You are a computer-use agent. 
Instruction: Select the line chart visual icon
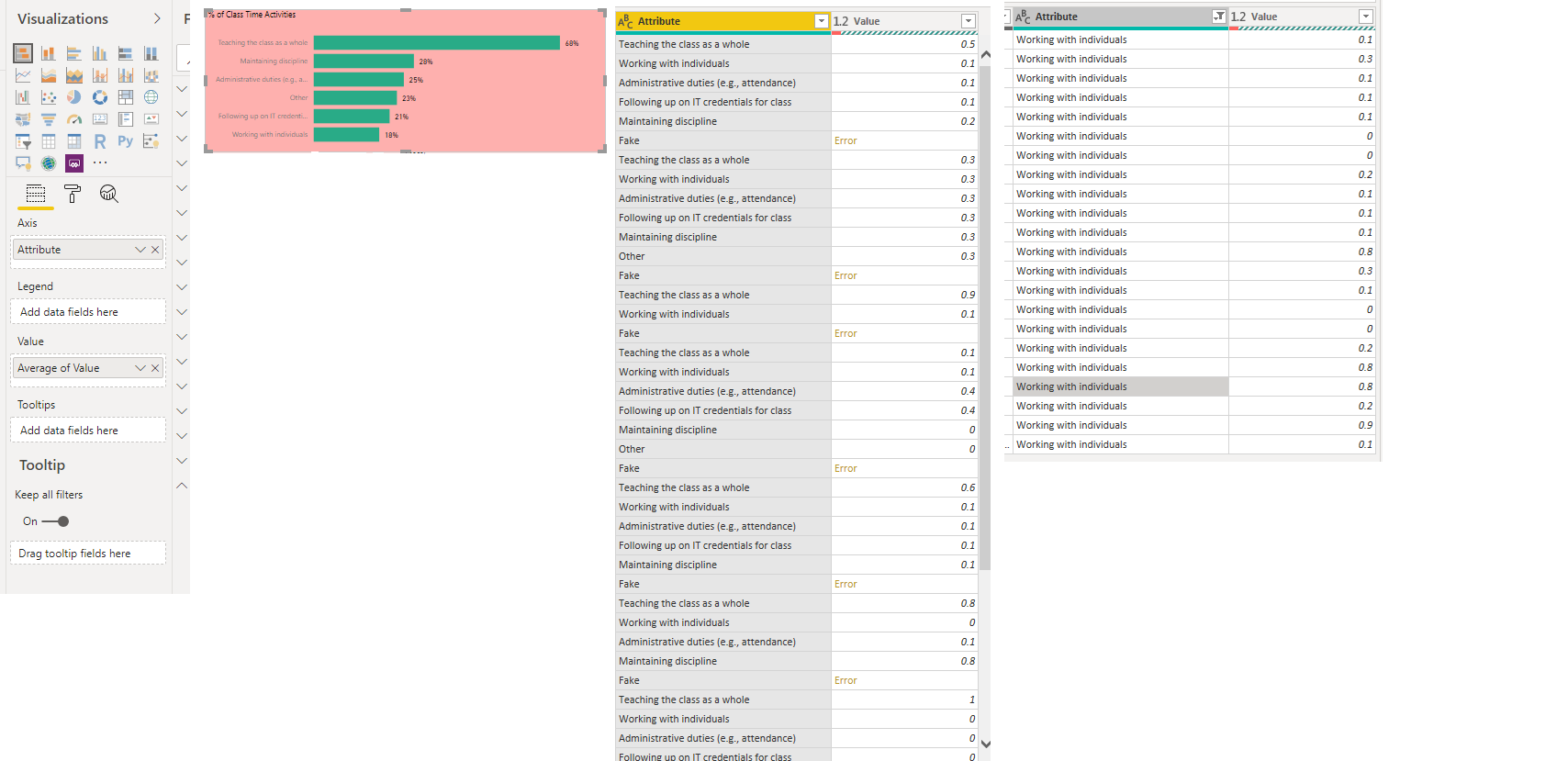click(x=23, y=75)
